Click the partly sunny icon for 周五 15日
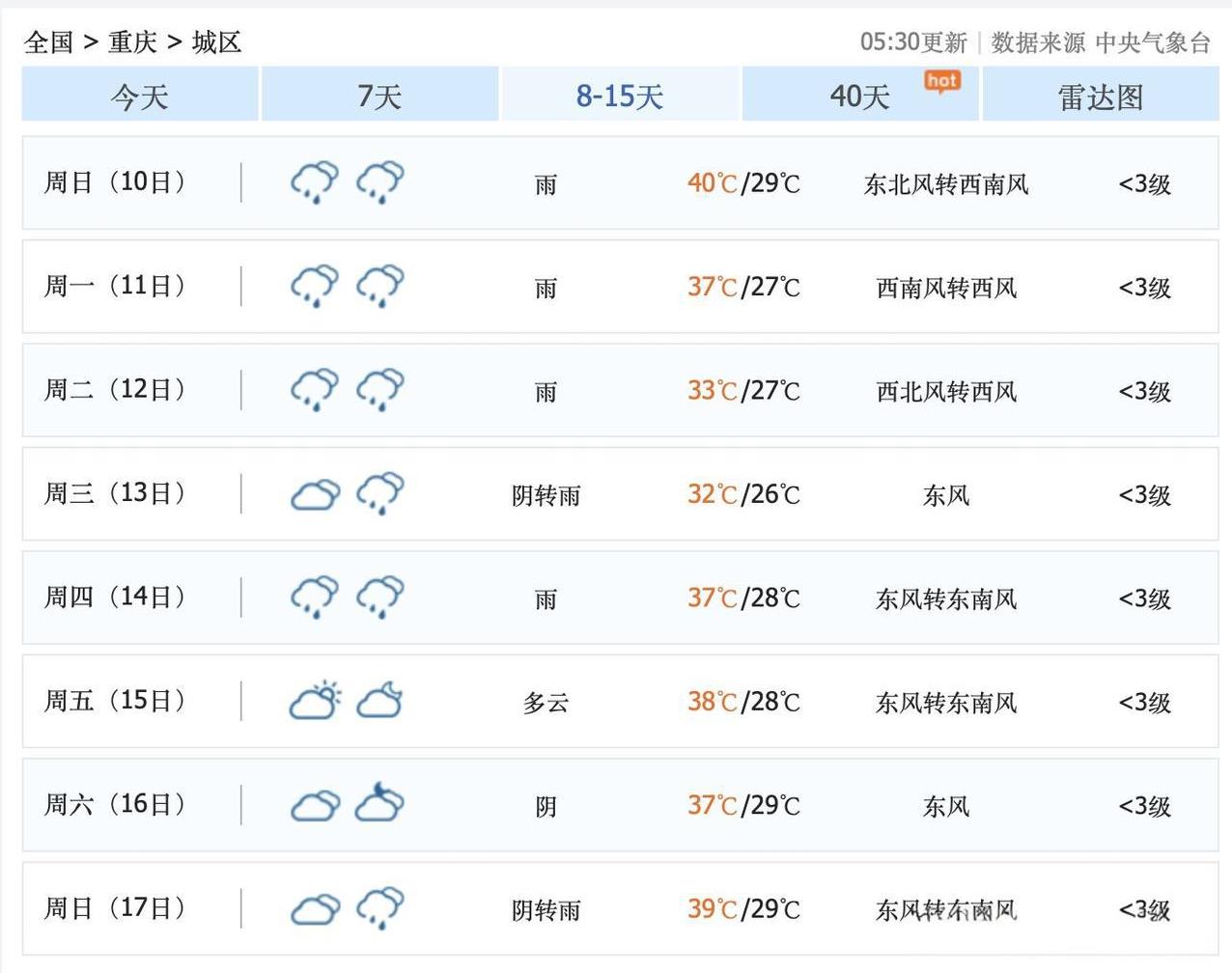The width and height of the screenshot is (1232, 973). click(315, 701)
